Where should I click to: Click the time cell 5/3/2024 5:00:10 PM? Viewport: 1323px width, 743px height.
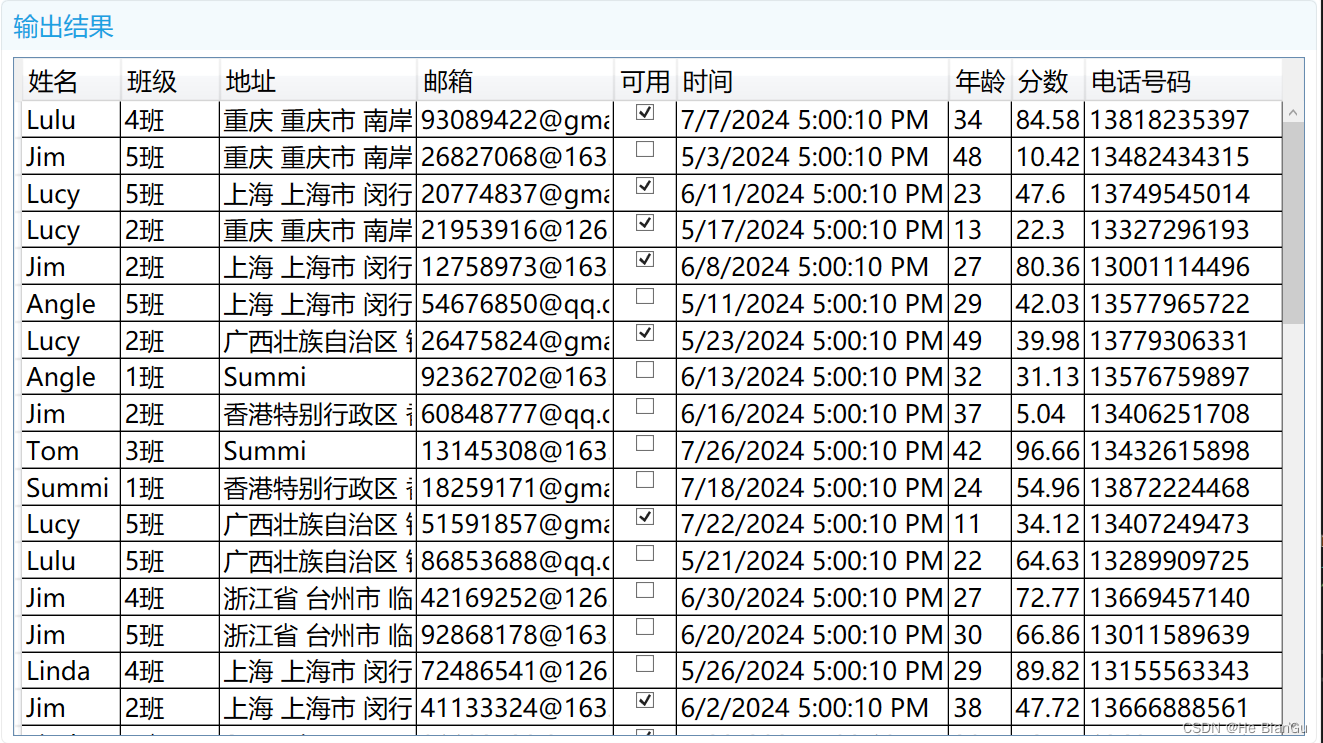point(812,157)
